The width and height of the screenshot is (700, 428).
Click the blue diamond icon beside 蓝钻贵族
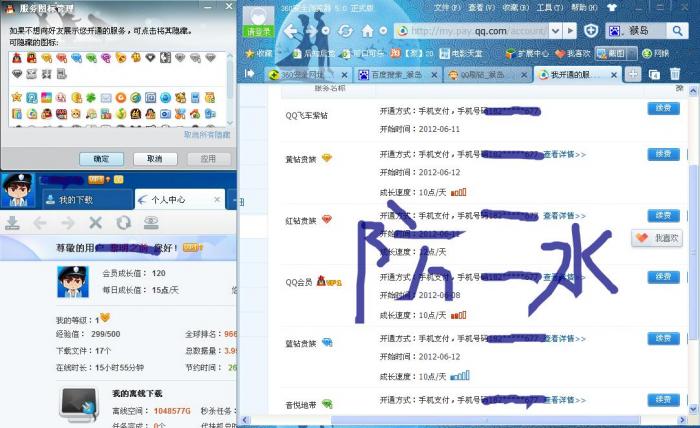point(327,342)
